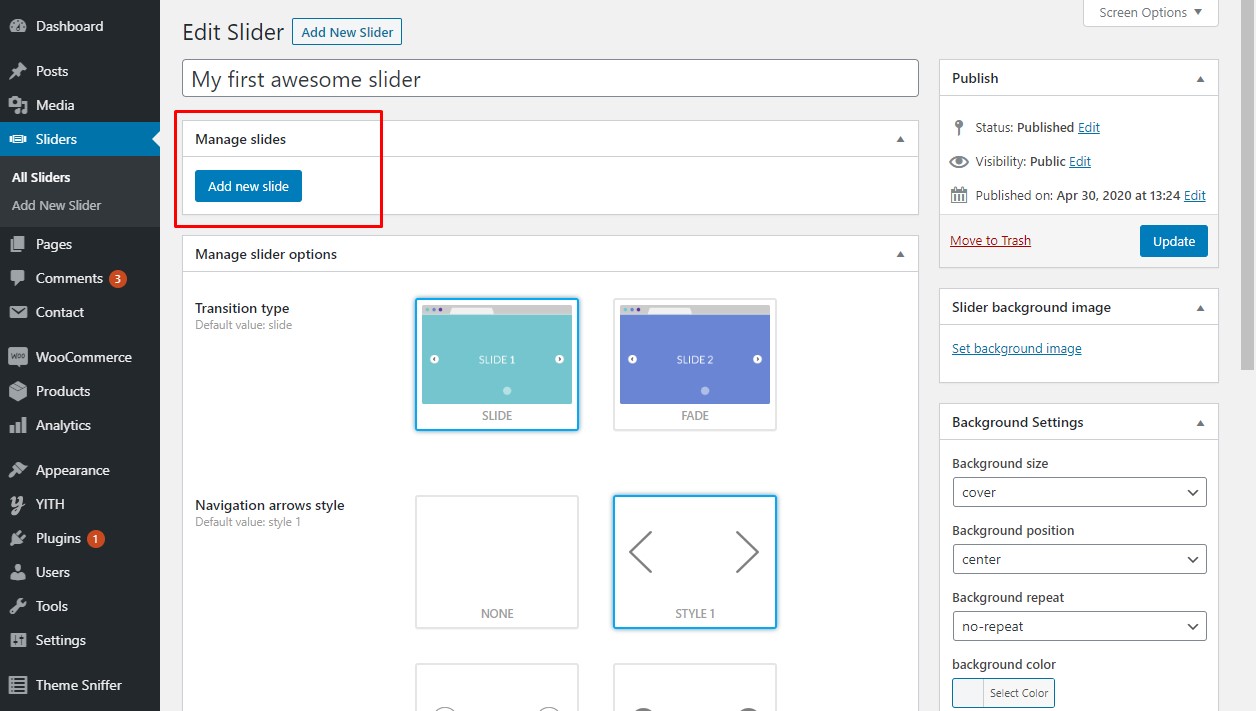Click the Select Color button
This screenshot has width=1256, height=711.
pyautogui.click(x=1019, y=693)
